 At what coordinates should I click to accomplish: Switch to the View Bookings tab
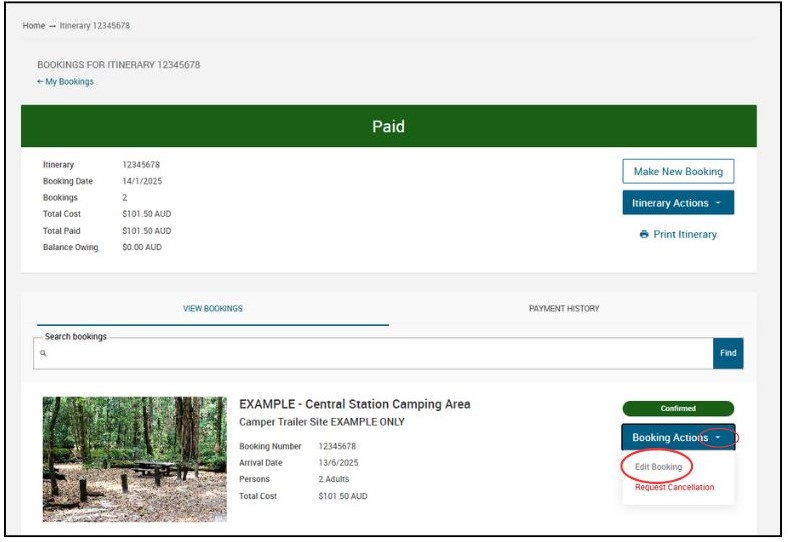pyautogui.click(x=213, y=309)
